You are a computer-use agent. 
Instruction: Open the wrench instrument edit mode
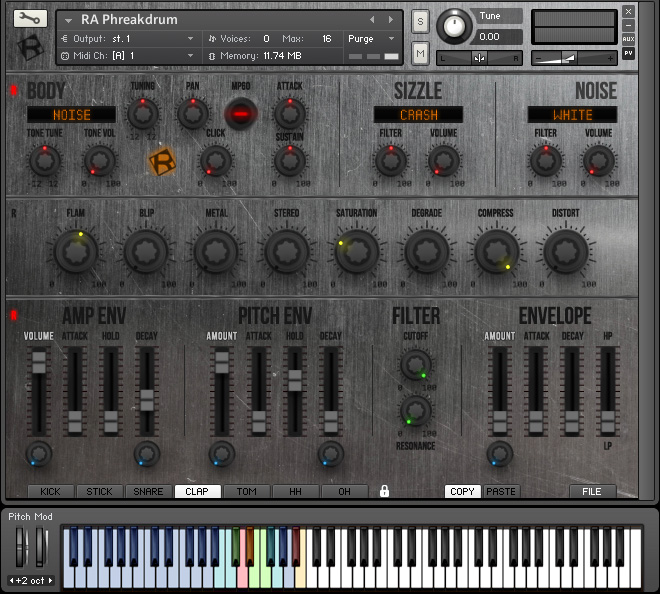(x=30, y=18)
